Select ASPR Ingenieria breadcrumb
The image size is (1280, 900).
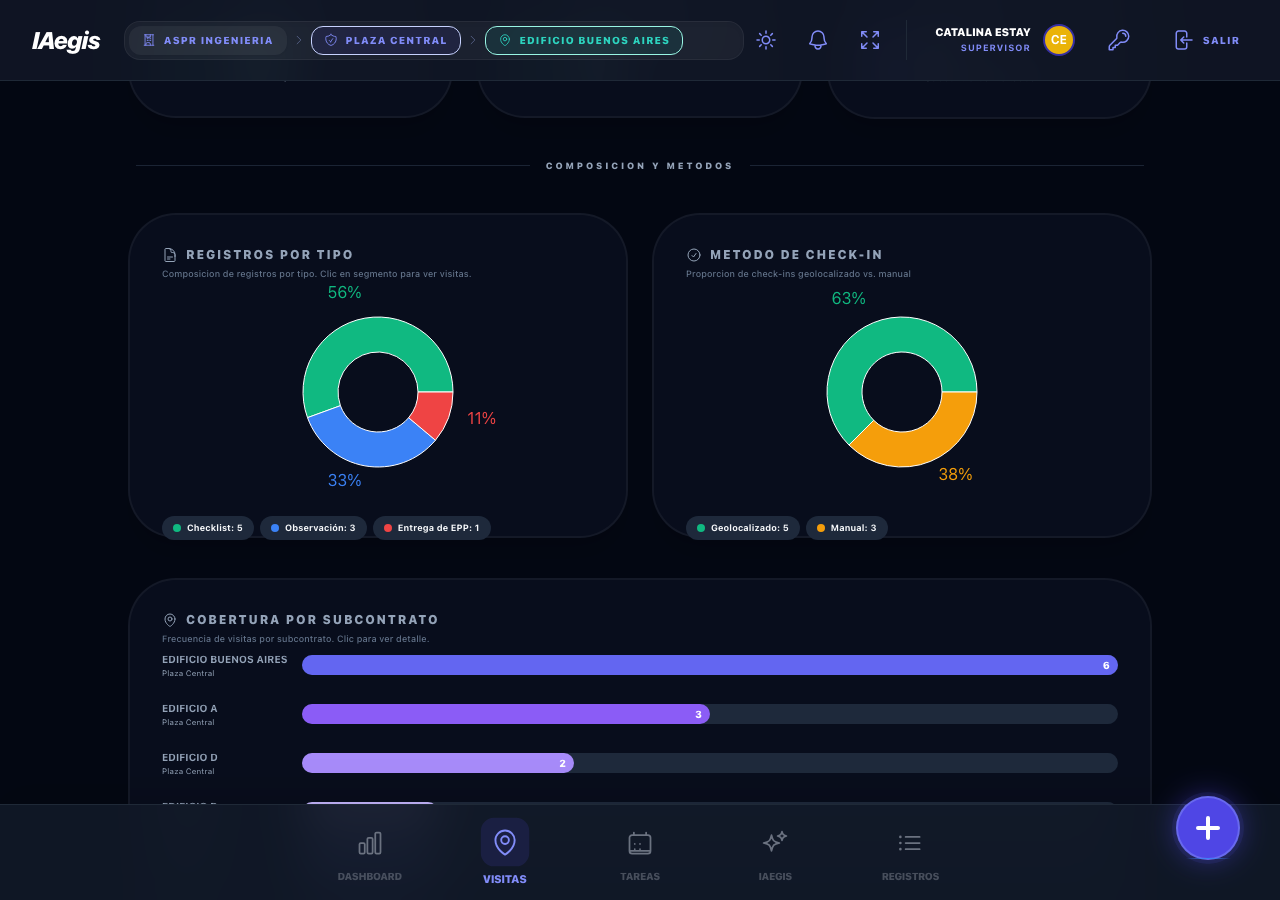(208, 40)
